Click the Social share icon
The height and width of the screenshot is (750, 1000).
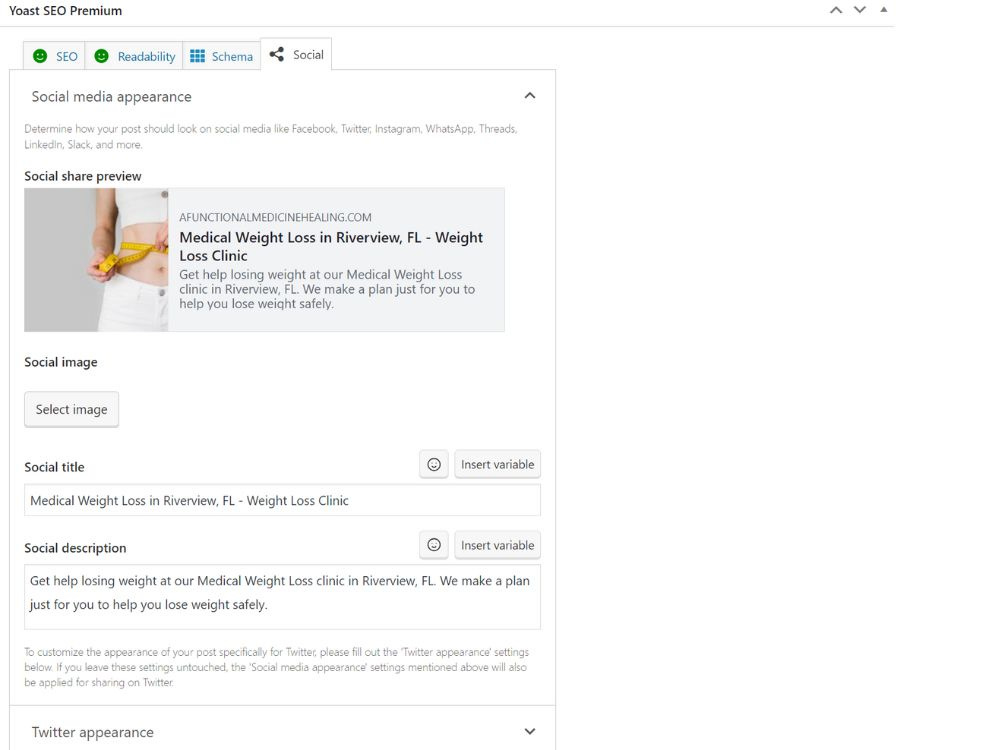click(276, 54)
